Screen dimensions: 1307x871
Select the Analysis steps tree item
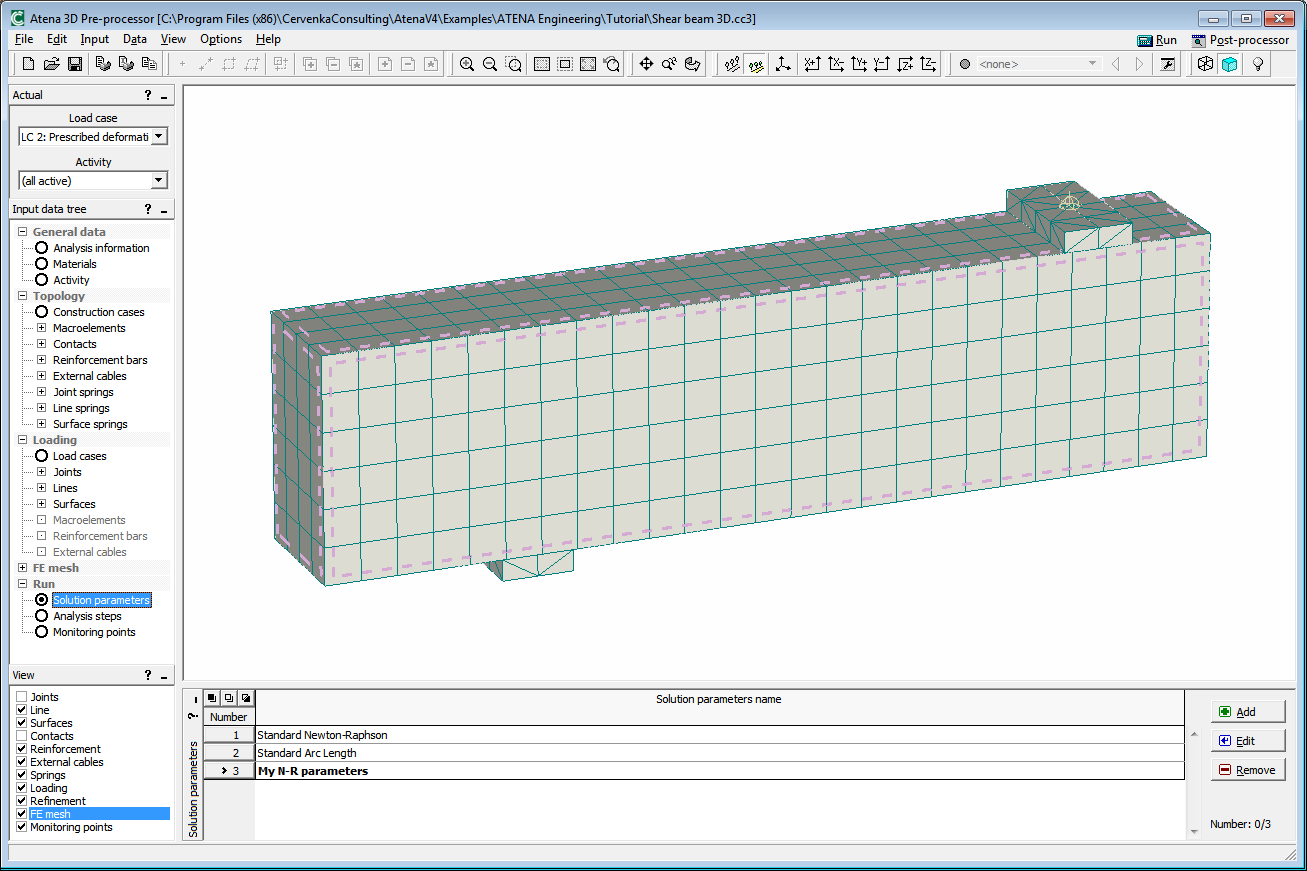(x=87, y=616)
